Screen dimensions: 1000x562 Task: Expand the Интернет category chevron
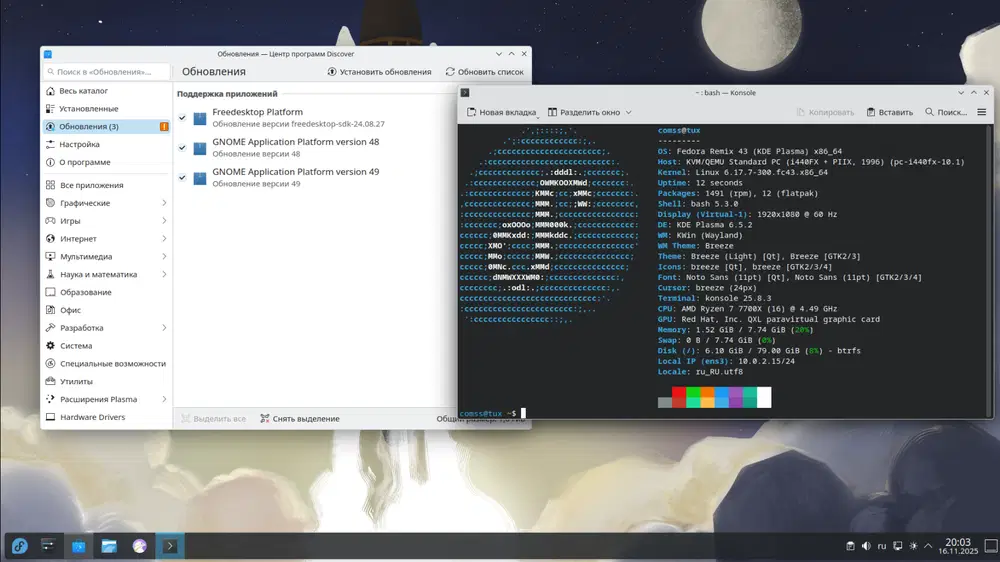pyautogui.click(x=164, y=239)
